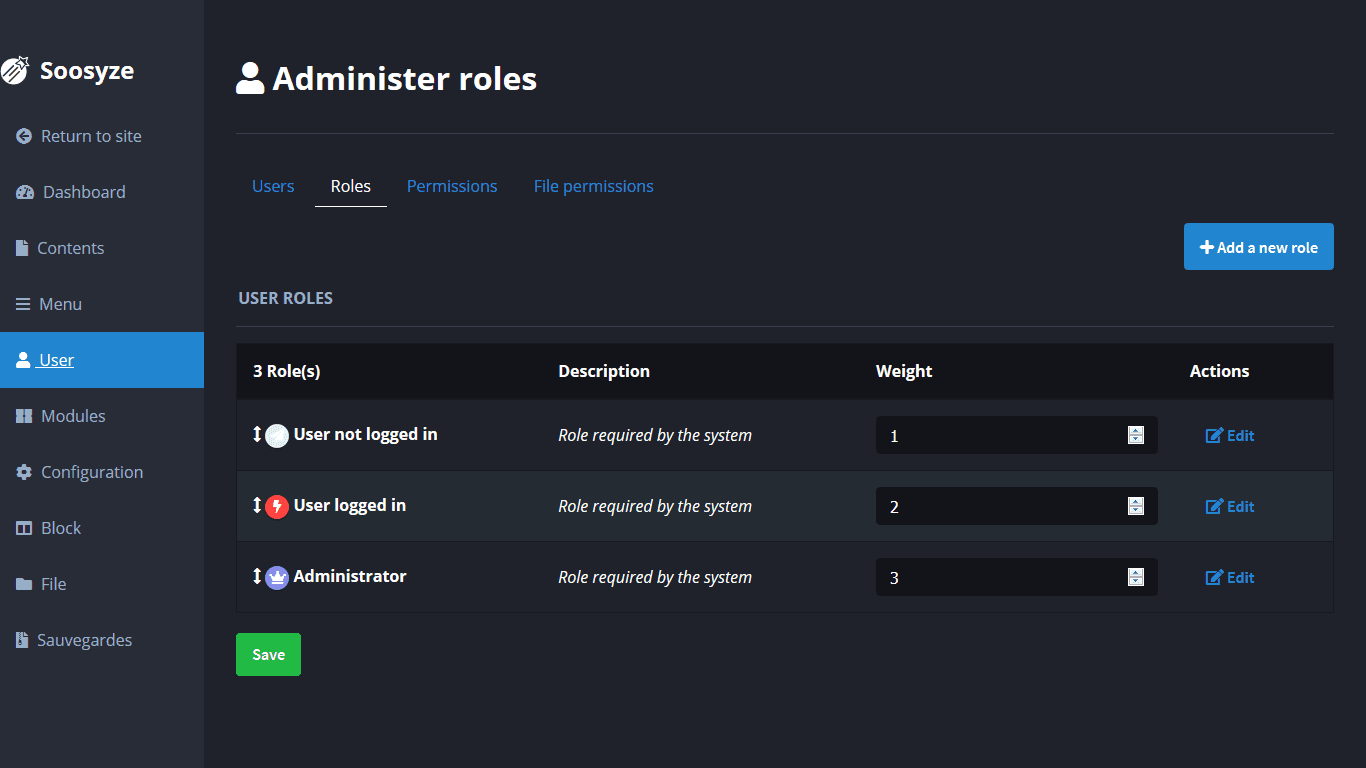This screenshot has width=1366, height=768.
Task: Click Add a new role button
Action: [1258, 247]
